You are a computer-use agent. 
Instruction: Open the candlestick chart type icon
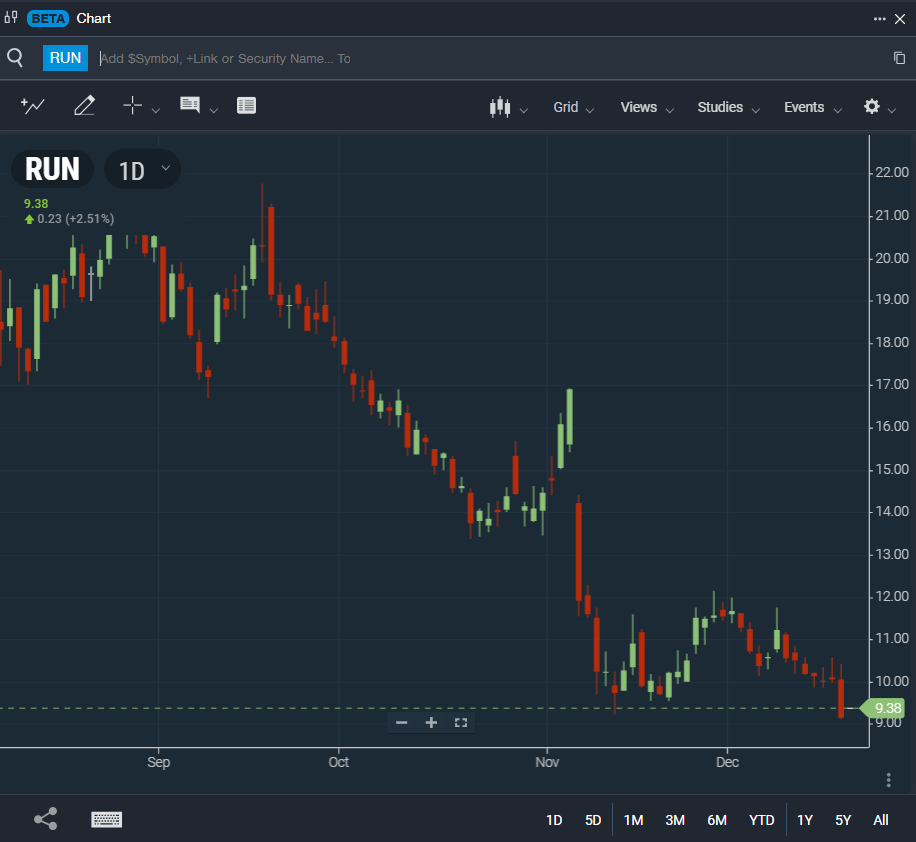tap(500, 107)
